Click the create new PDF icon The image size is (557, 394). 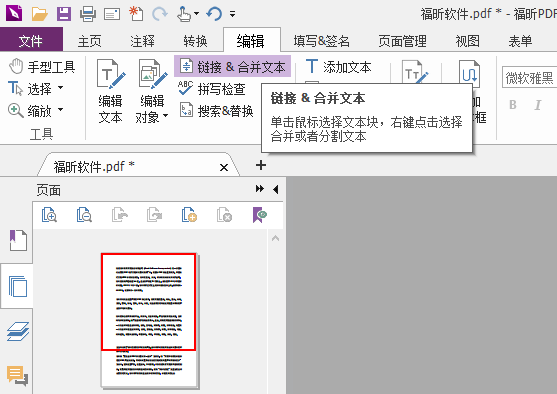tap(136, 14)
